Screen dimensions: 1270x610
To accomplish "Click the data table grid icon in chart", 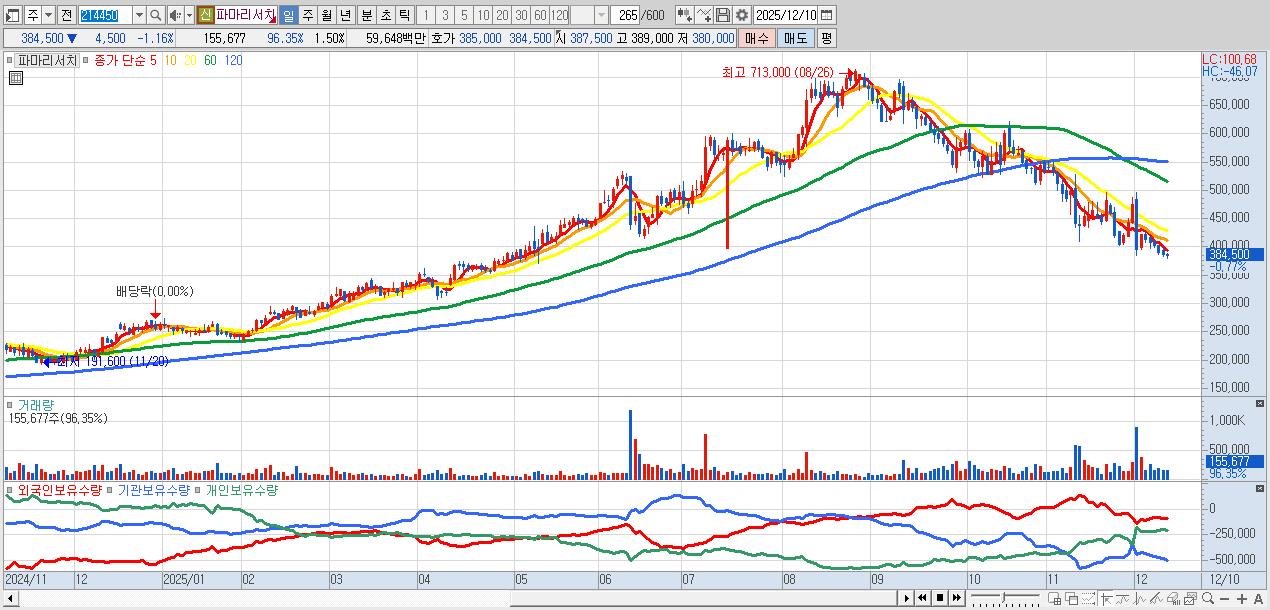I will [x=16, y=77].
